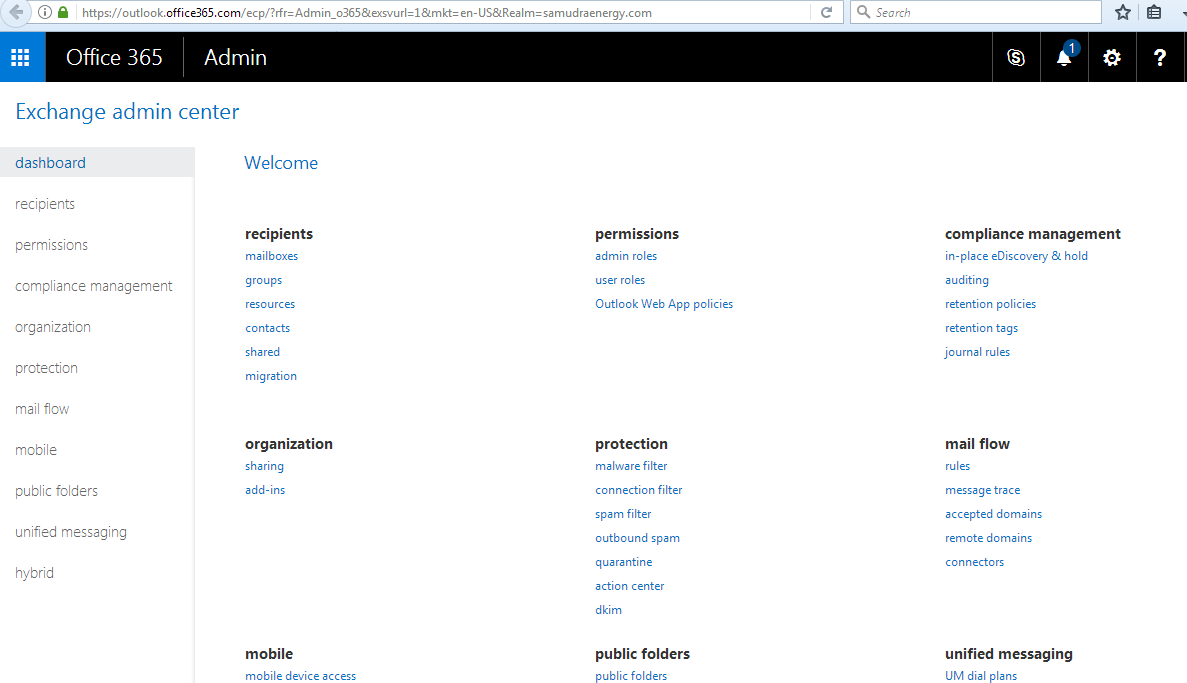Viewport: 1187px width, 683px height.
Task: Open in-place eDiscovery & hold link
Action: [x=1016, y=256]
